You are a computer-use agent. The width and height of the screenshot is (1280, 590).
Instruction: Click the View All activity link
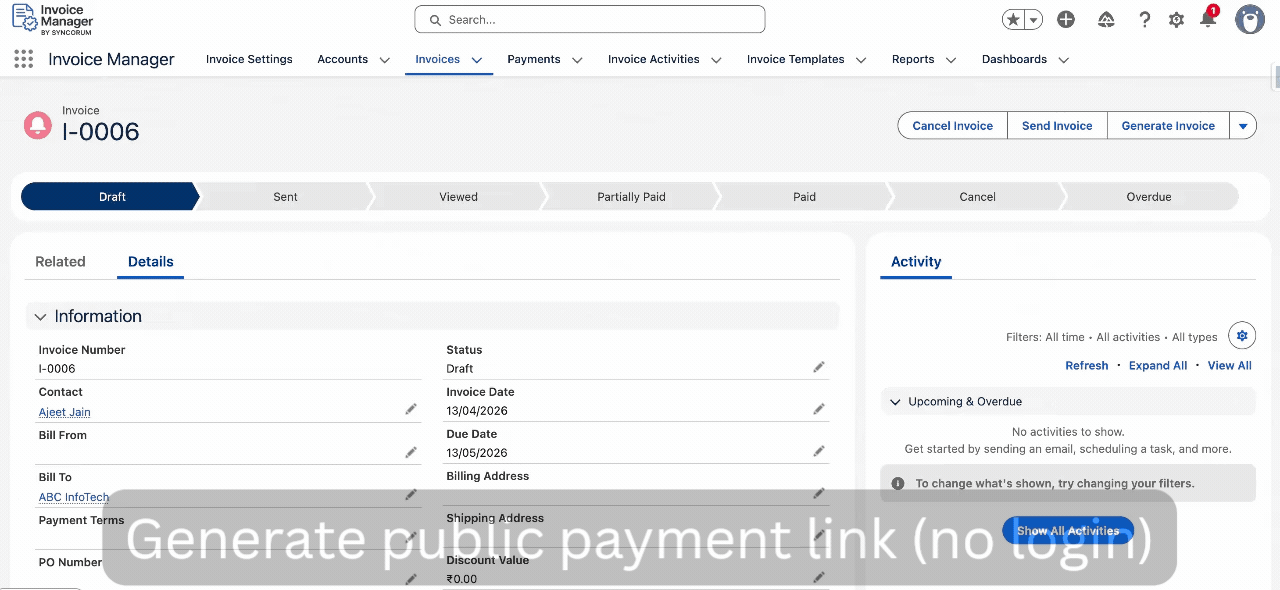point(1229,365)
